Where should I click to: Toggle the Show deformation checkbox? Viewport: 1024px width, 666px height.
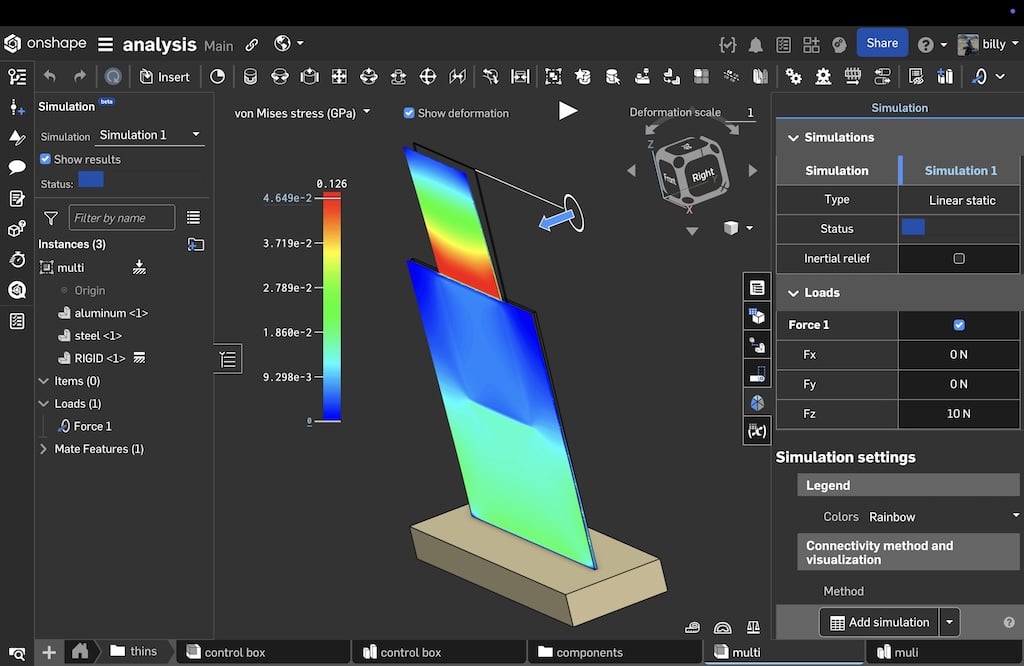(409, 113)
